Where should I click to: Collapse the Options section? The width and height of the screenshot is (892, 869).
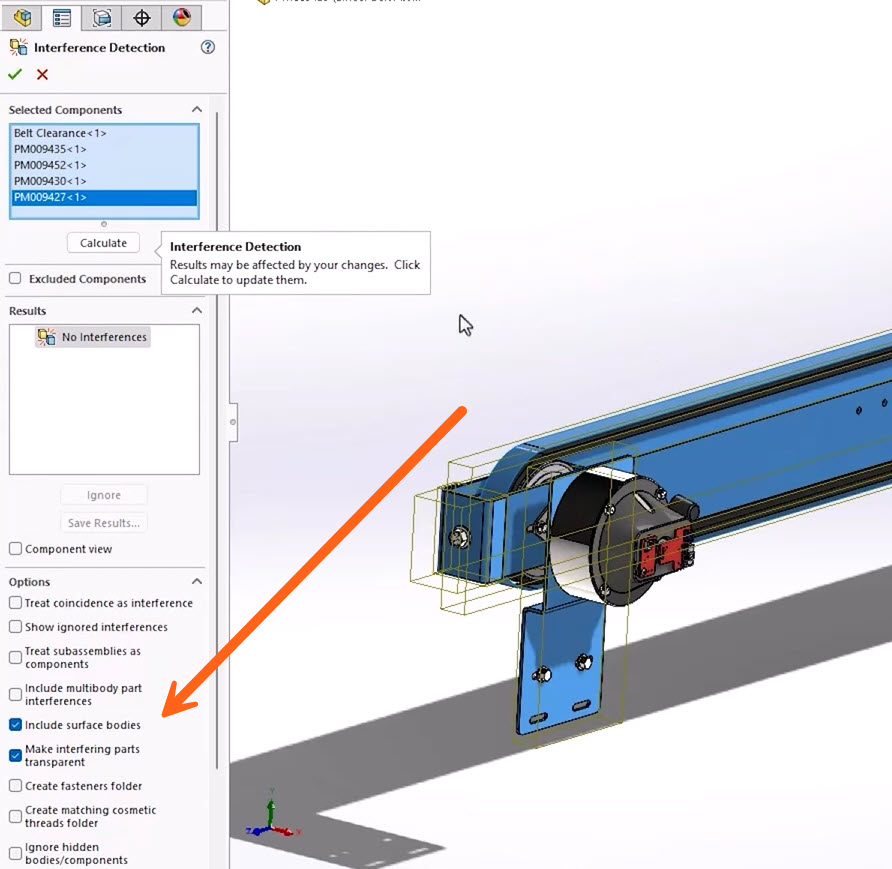tap(197, 582)
